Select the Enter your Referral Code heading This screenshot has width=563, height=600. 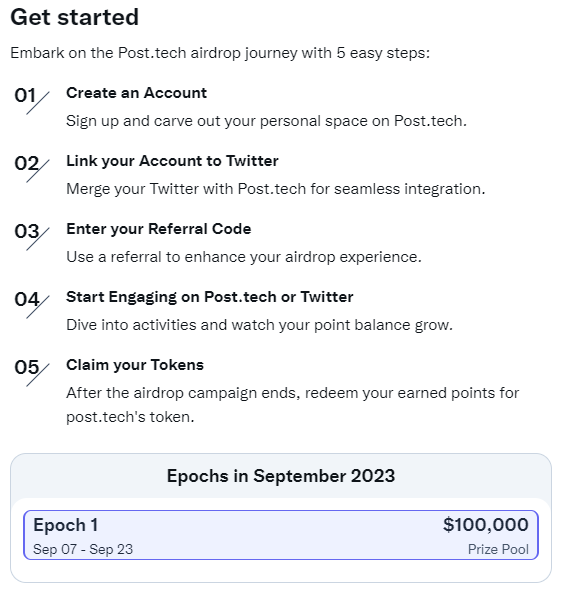pyautogui.click(x=158, y=229)
